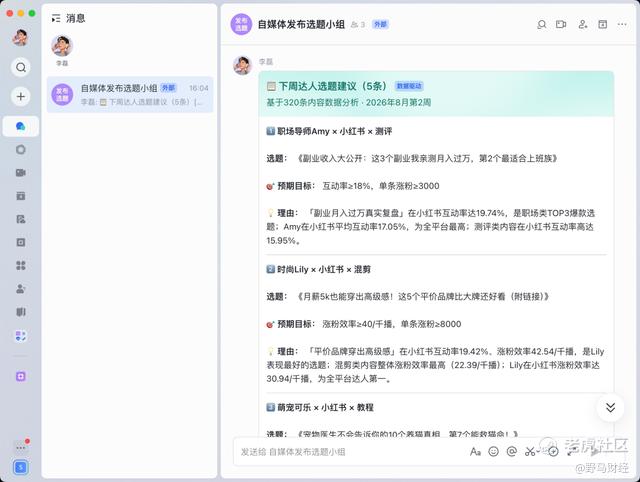The height and width of the screenshot is (482, 640).
Task: Focus the 发送给 自媒体发布选题小组 input box
Action: click(x=351, y=452)
